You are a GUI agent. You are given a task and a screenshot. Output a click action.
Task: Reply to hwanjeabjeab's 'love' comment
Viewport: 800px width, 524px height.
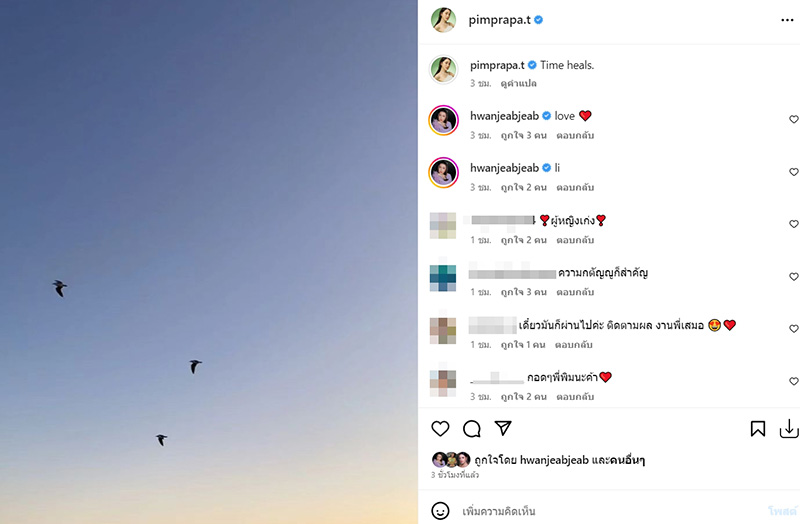pos(575,135)
